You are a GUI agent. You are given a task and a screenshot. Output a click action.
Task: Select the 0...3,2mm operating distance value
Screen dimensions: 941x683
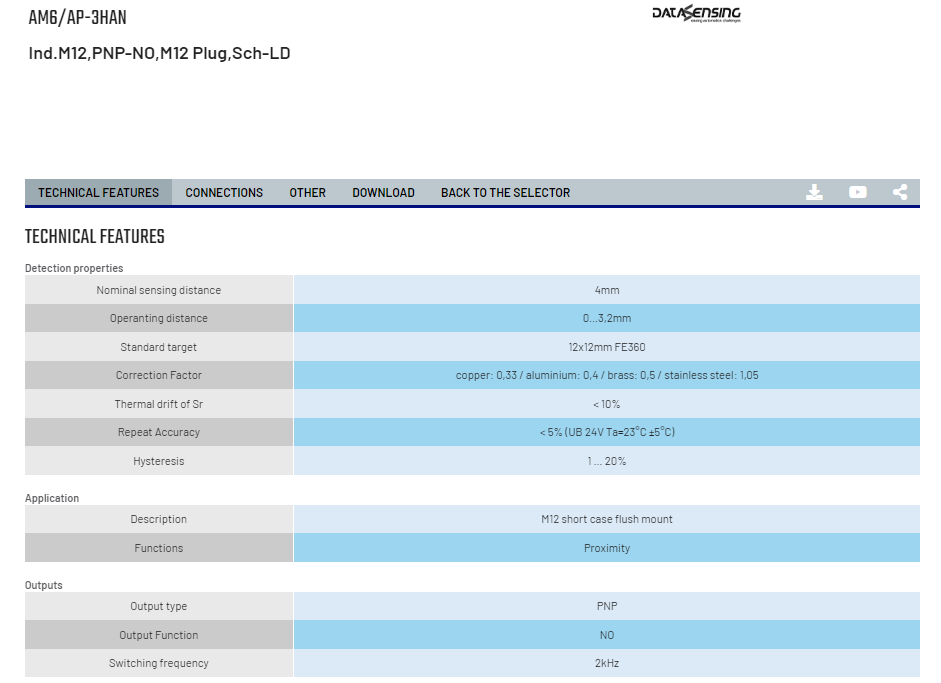coord(607,318)
